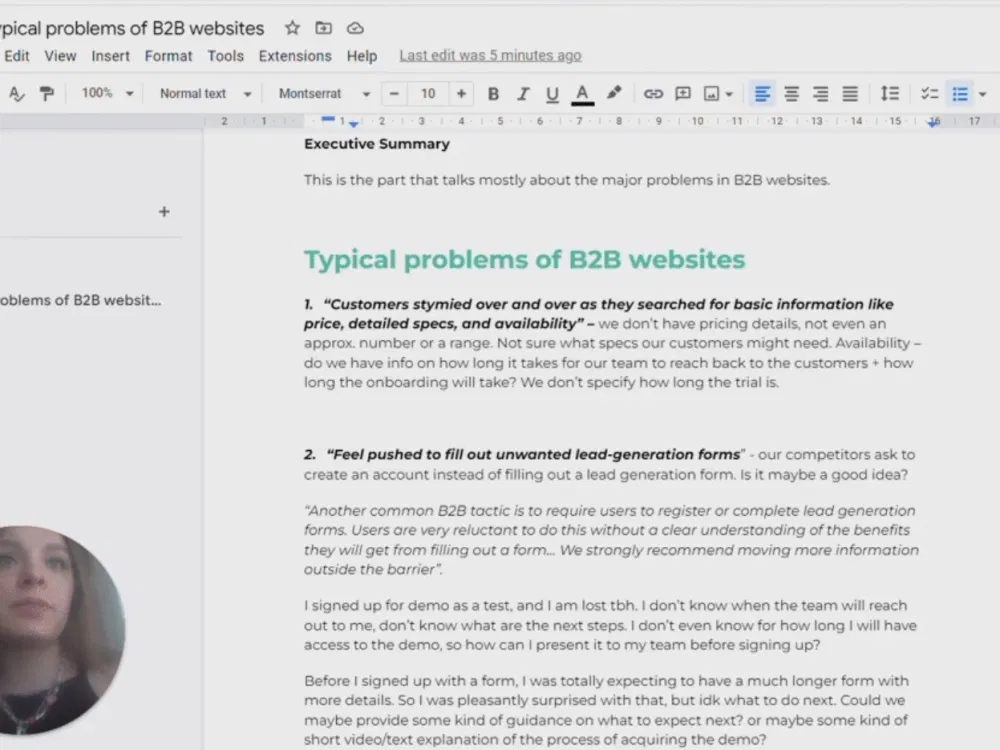Toggle underline formatting
The image size is (1000, 750).
[552, 94]
